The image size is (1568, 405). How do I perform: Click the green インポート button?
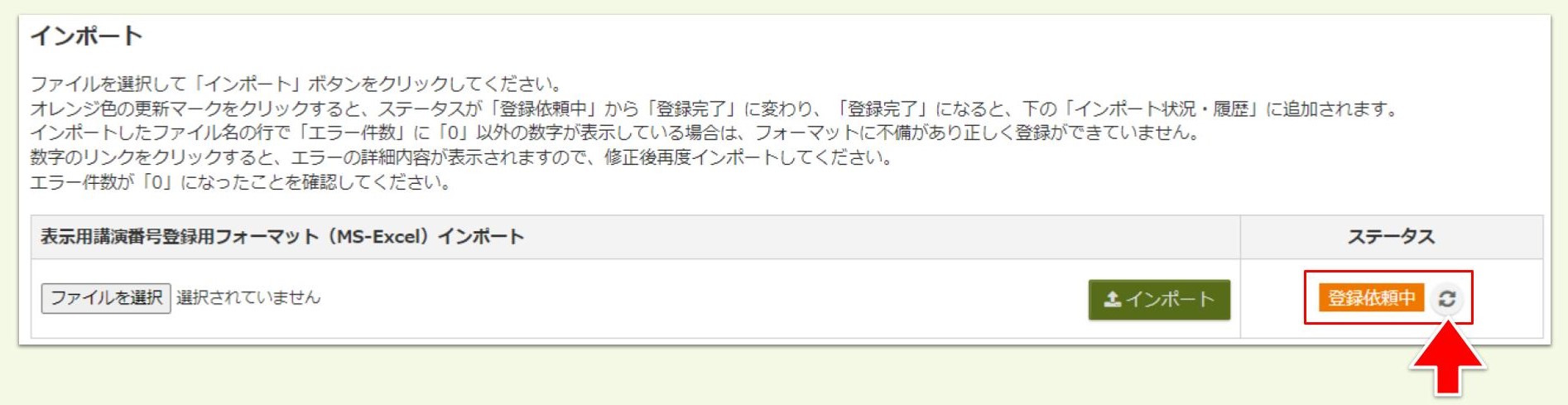[x=1159, y=299]
